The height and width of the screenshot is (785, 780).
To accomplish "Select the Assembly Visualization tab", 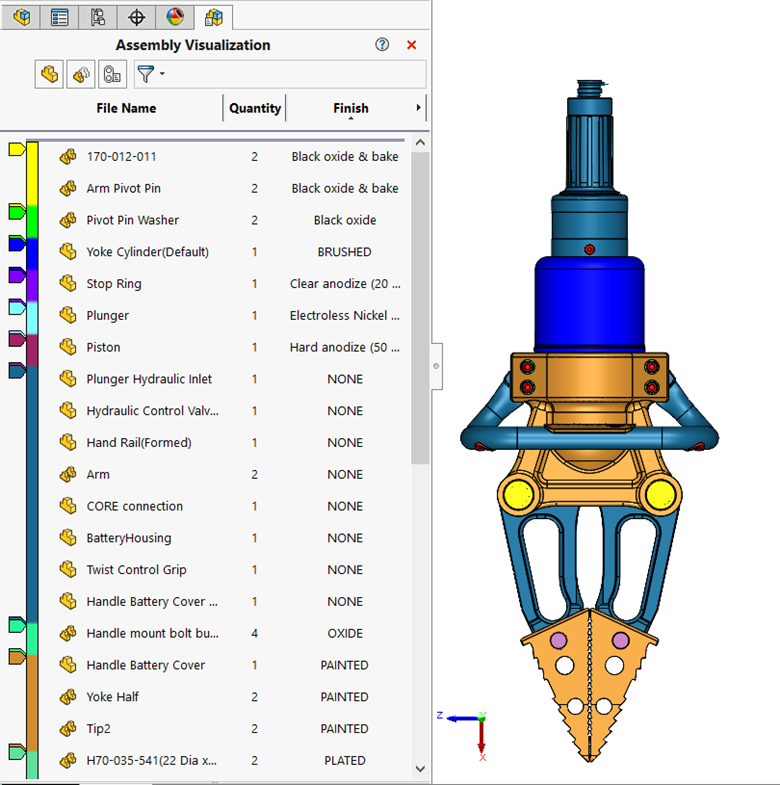I will click(x=214, y=17).
